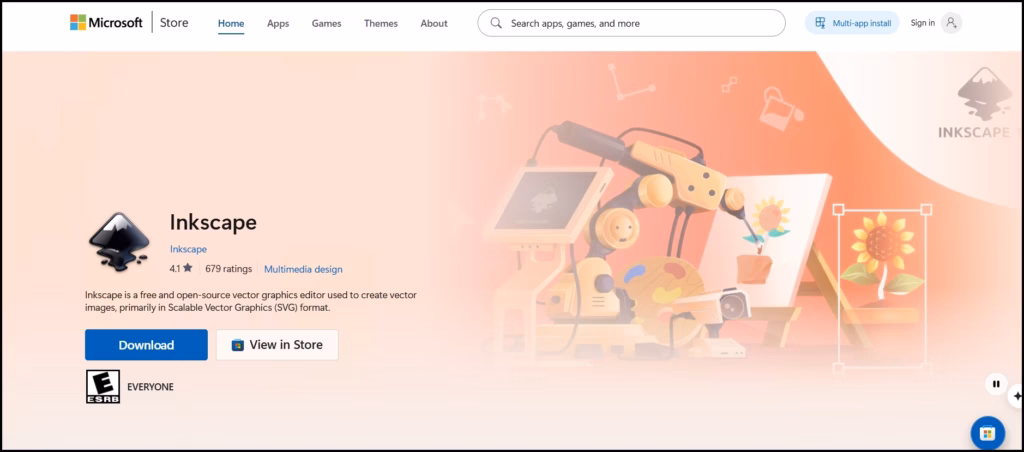Select the Home tab

click(x=231, y=24)
